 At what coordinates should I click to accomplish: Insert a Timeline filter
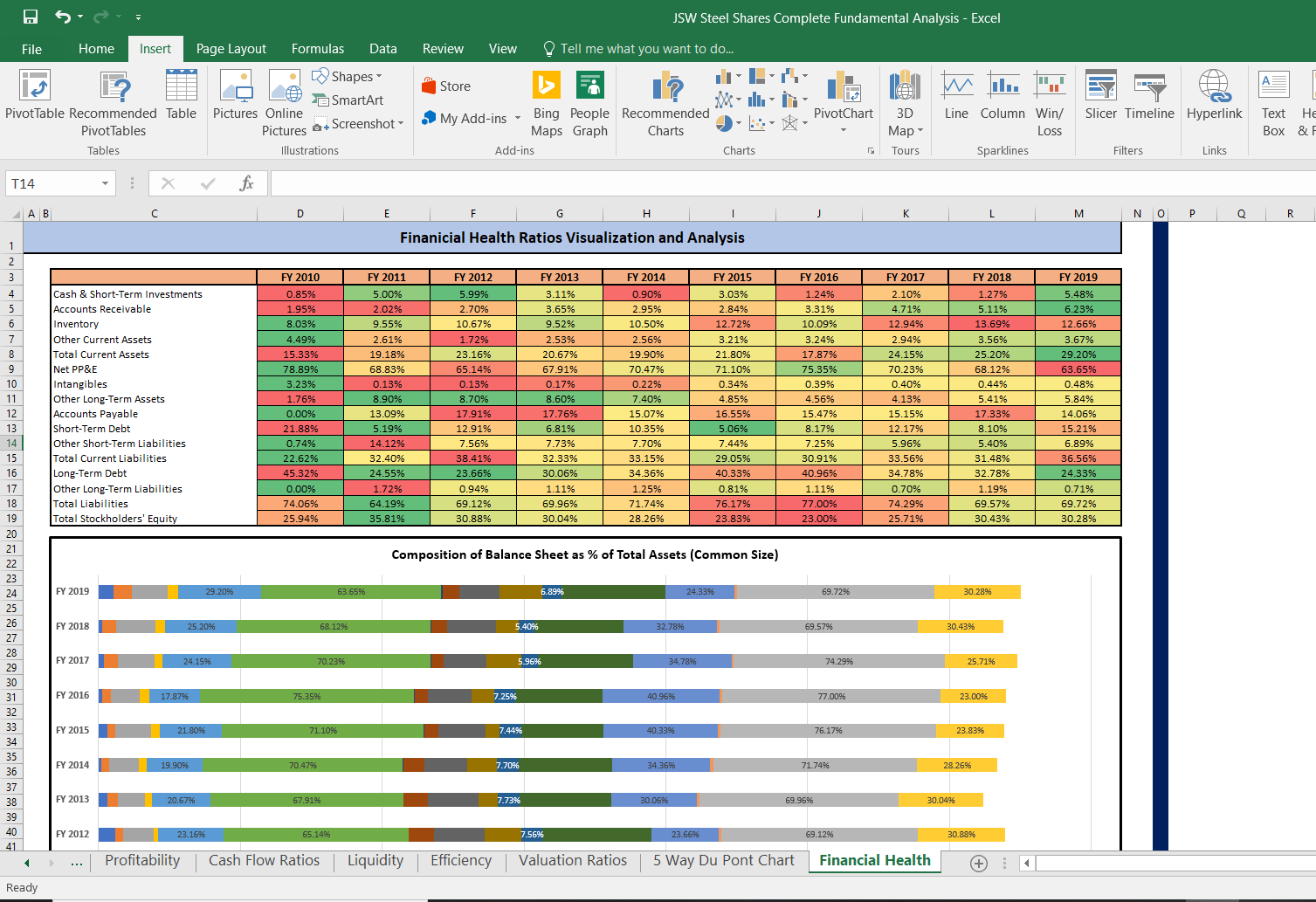click(1149, 95)
